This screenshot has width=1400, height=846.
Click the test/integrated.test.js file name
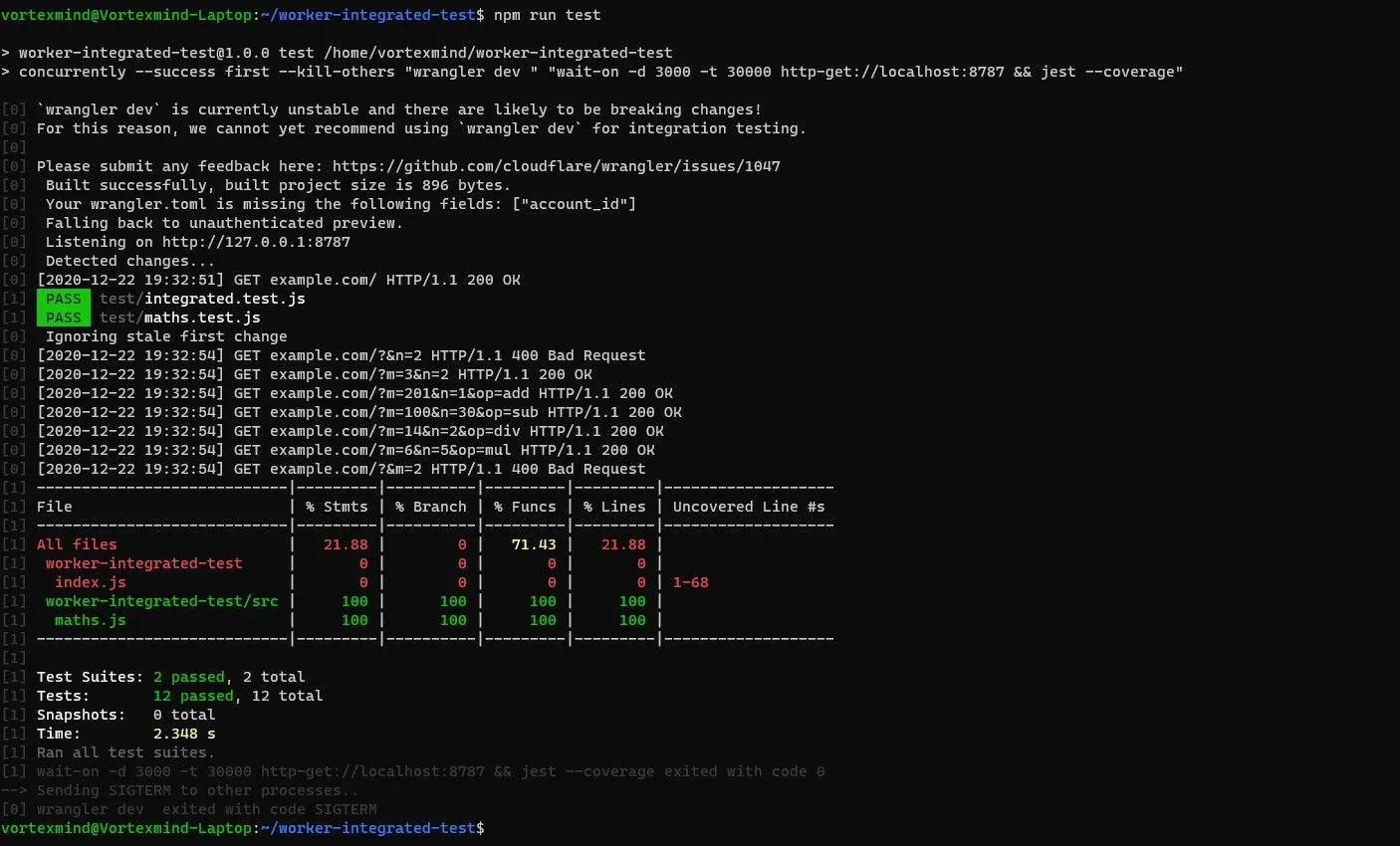click(202, 299)
